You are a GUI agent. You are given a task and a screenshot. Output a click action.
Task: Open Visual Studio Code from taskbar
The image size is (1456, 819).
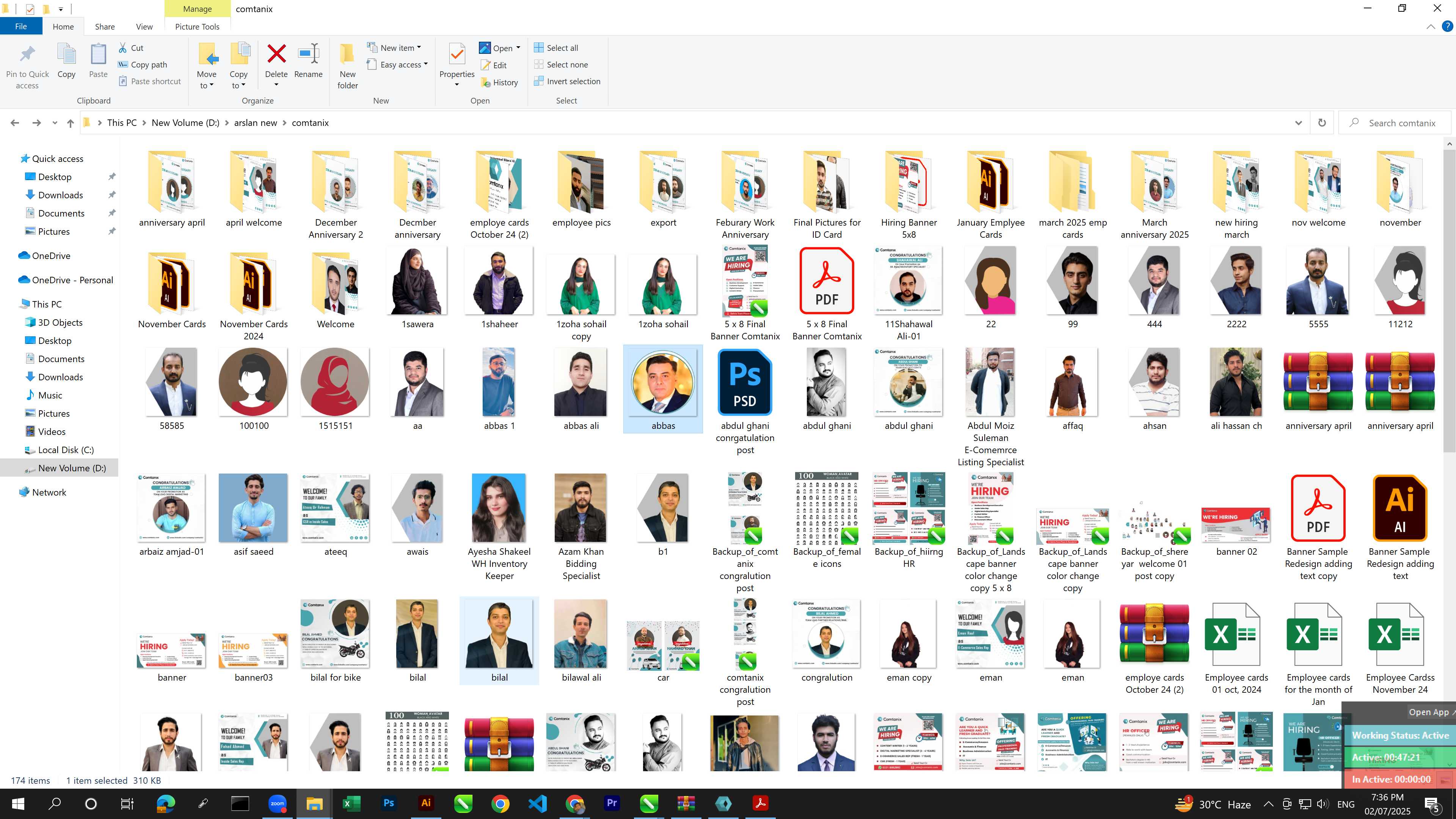tap(537, 803)
